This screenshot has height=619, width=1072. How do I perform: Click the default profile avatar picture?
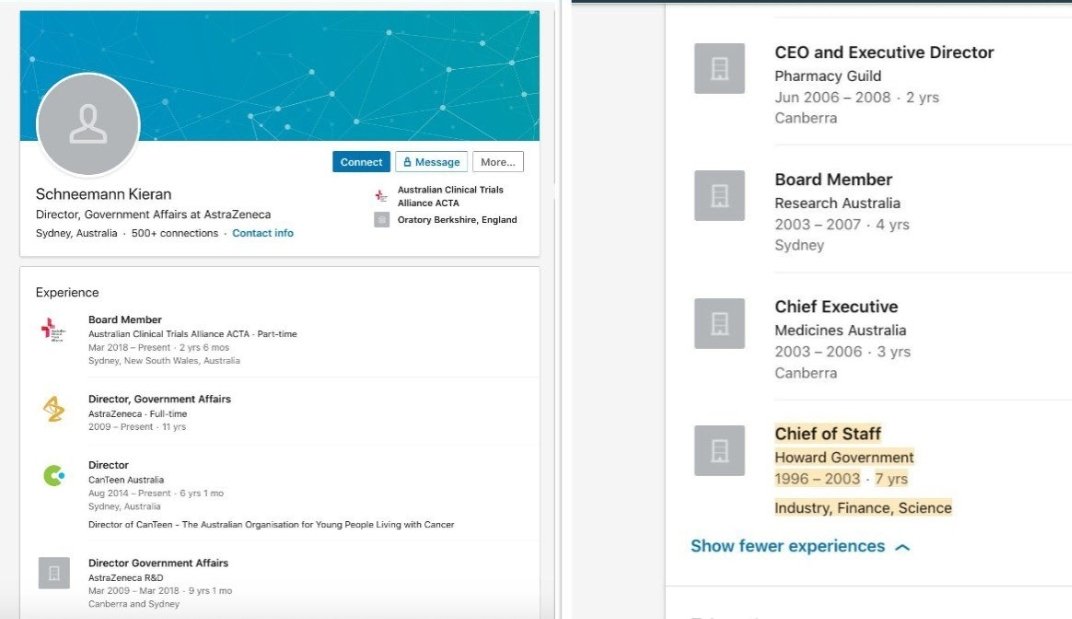tap(88, 124)
